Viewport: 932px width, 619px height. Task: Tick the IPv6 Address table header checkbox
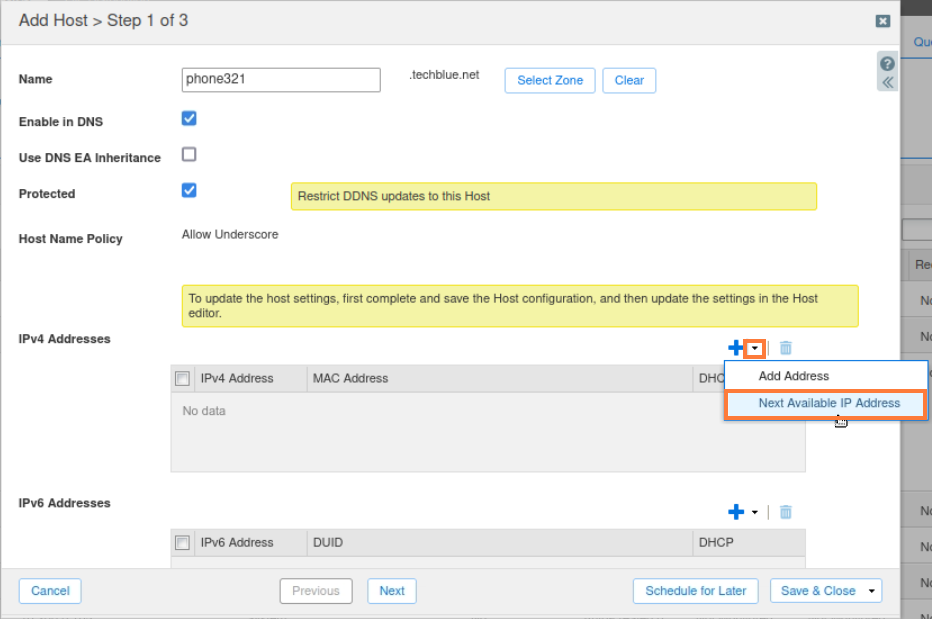click(182, 542)
